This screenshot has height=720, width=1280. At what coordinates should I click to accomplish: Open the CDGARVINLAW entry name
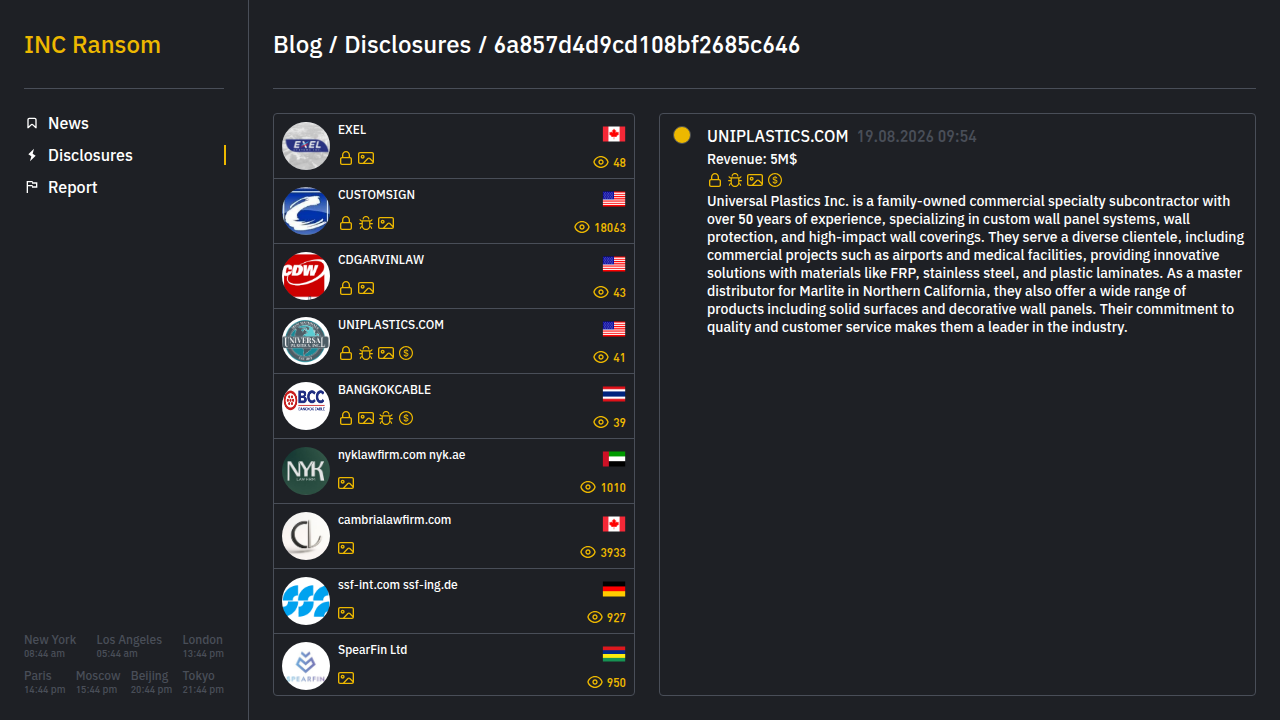[381, 260]
